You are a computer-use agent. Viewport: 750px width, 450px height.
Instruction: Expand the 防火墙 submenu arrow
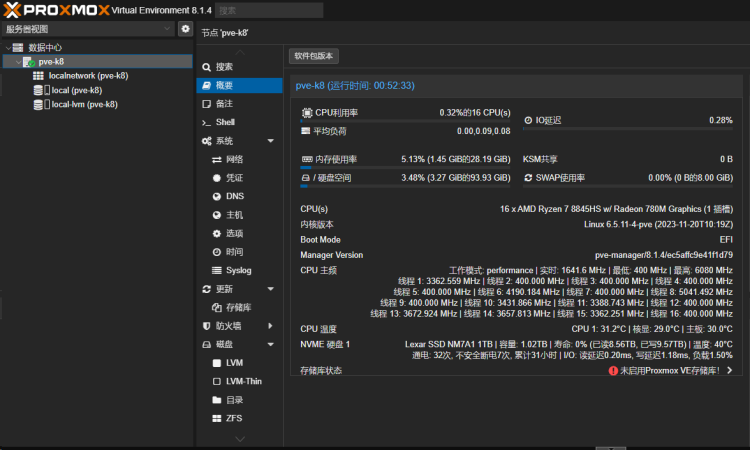pyautogui.click(x=270, y=326)
